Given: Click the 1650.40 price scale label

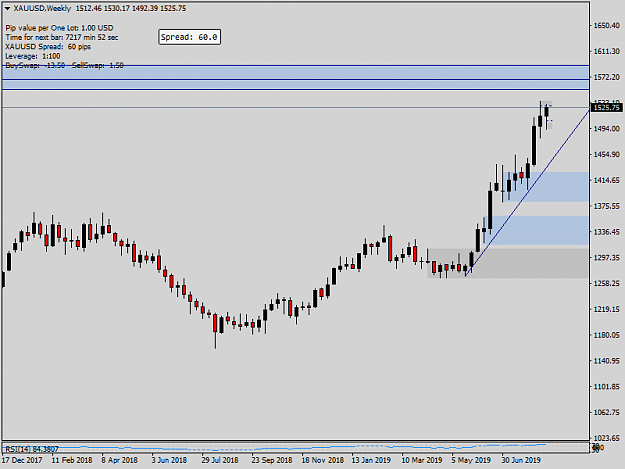Looking at the screenshot, I should (607, 26).
